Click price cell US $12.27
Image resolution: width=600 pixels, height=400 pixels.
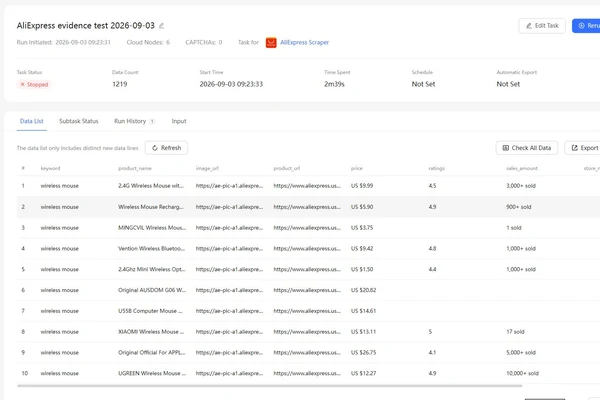point(364,373)
